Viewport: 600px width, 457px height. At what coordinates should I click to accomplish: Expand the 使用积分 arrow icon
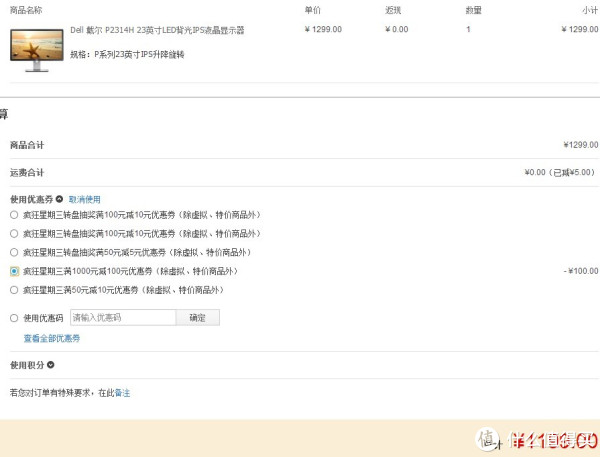51,365
